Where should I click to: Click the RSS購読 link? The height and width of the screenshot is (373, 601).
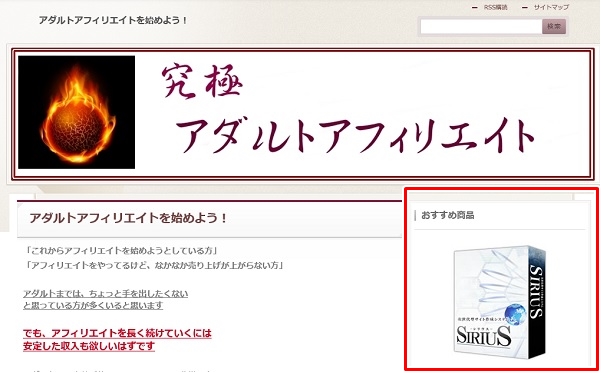click(495, 7)
